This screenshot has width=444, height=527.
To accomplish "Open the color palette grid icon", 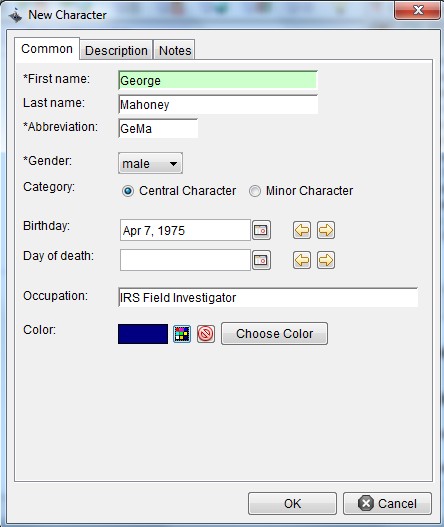I will (182, 334).
